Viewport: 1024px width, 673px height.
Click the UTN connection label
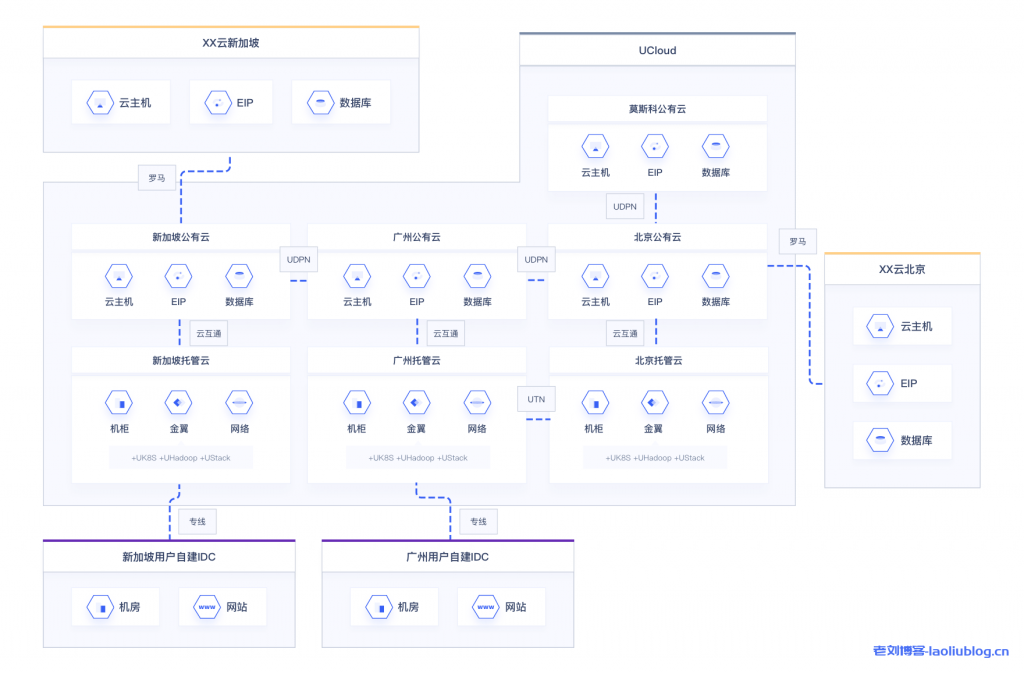536,399
